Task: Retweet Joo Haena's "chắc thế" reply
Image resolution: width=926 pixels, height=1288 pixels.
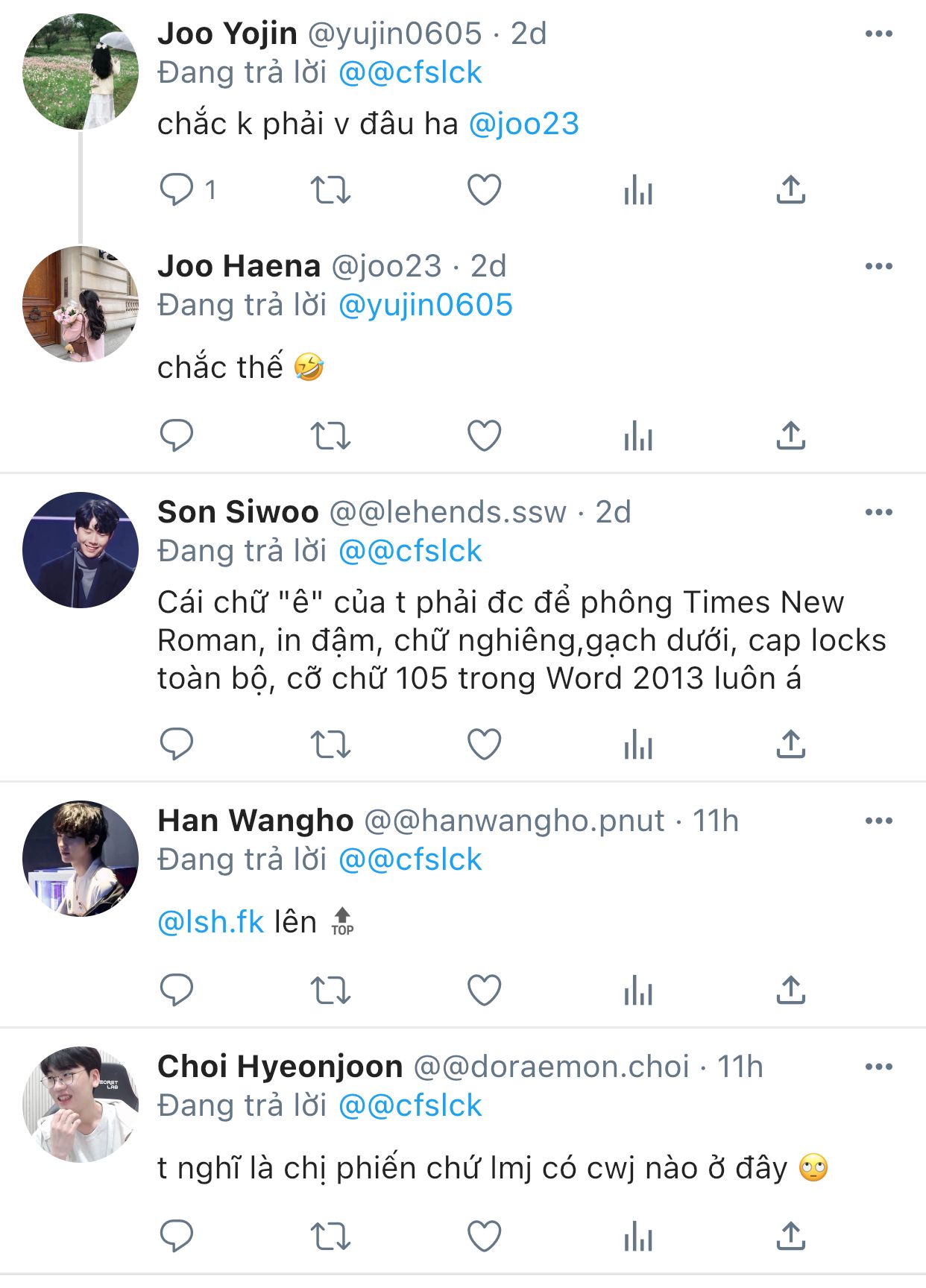Action: 330,436
